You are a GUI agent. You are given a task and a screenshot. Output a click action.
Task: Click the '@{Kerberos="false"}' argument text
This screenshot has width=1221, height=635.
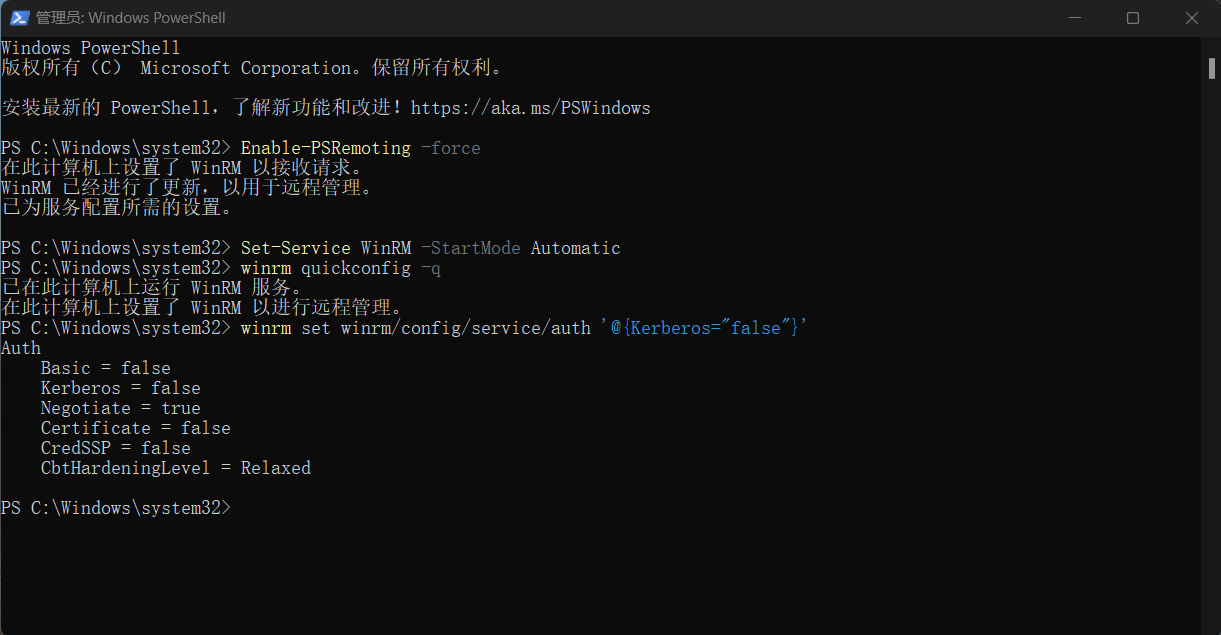[x=704, y=328]
